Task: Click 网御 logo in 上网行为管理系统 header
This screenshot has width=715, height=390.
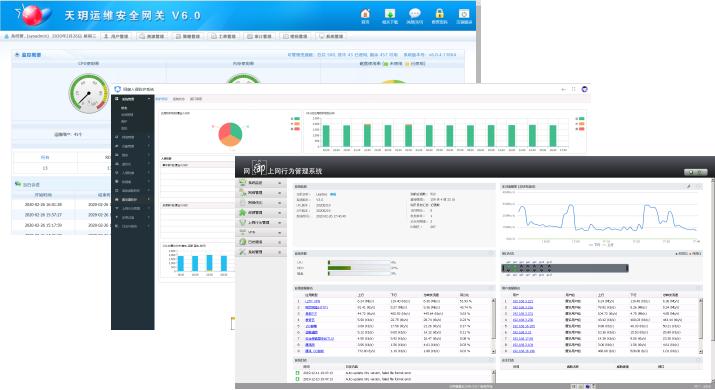Action: (254, 168)
